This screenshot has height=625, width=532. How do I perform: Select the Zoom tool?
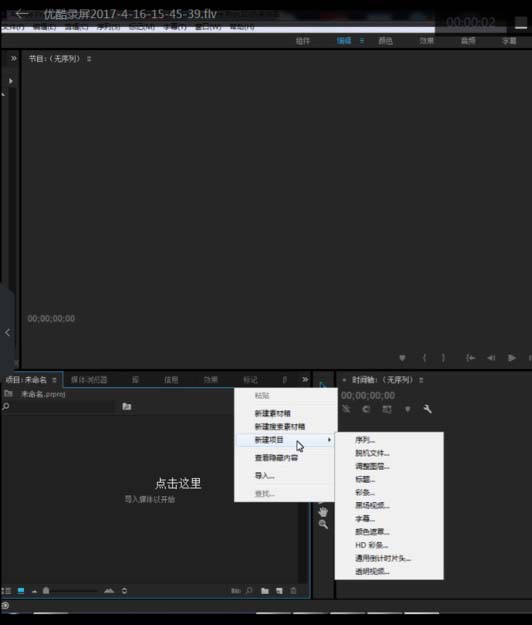[323, 525]
